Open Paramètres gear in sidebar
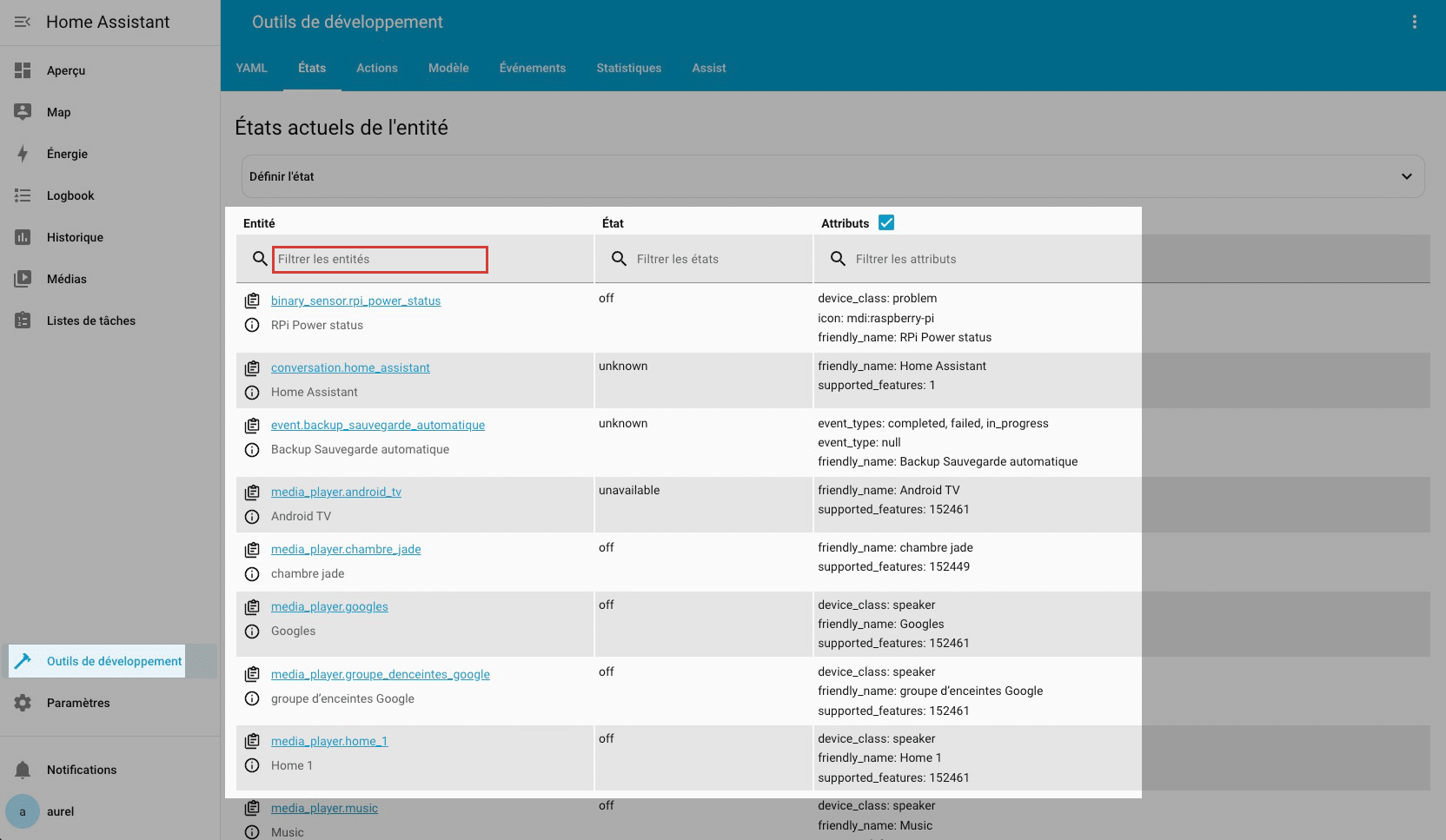Image resolution: width=1446 pixels, height=840 pixels. 23,703
